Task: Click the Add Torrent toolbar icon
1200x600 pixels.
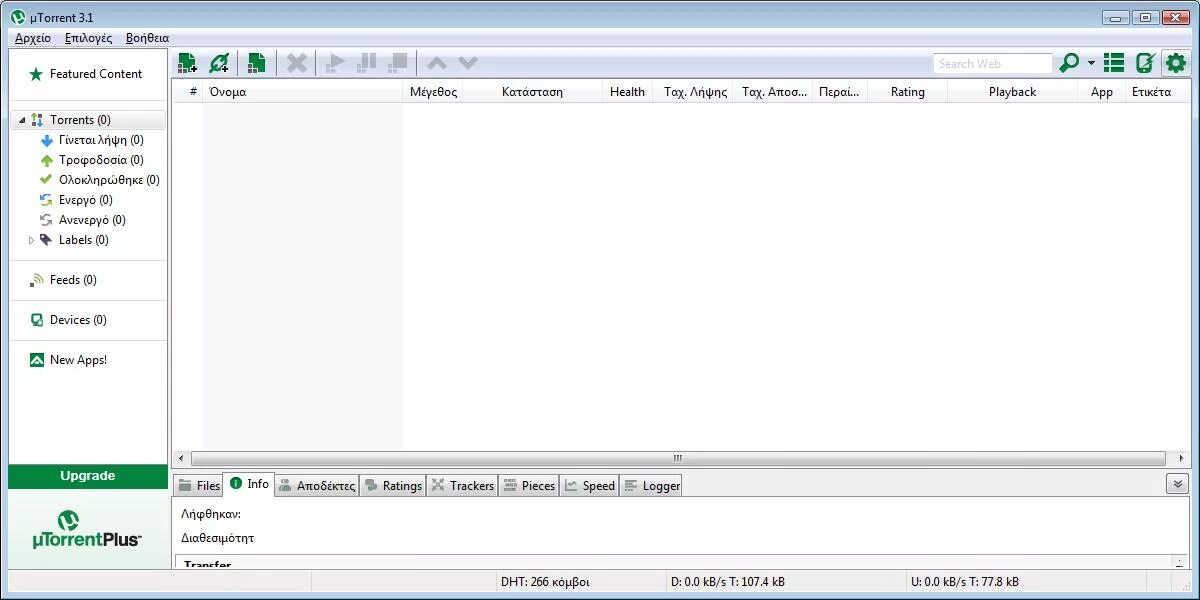Action: pos(187,63)
